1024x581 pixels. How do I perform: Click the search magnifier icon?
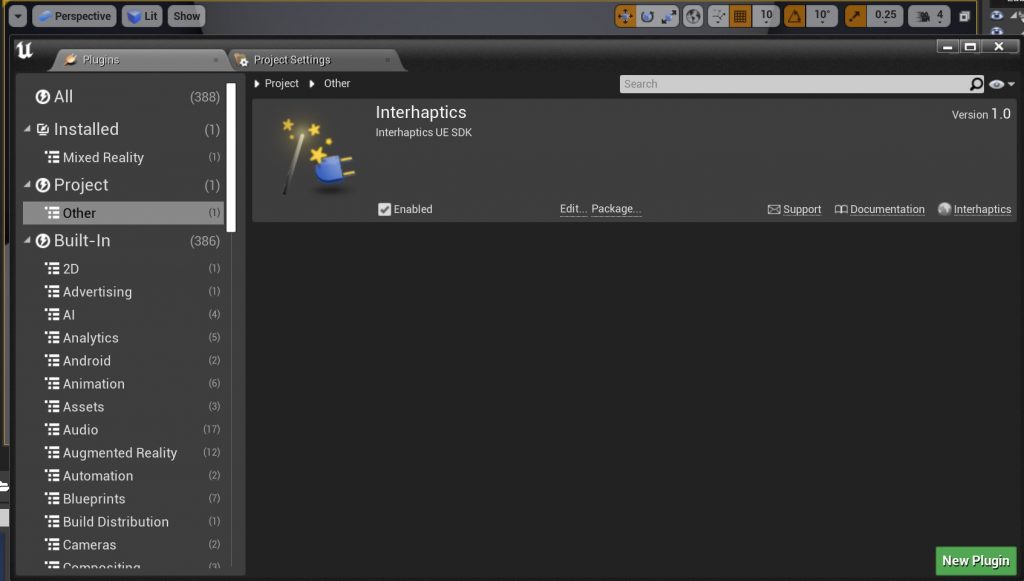click(x=976, y=84)
